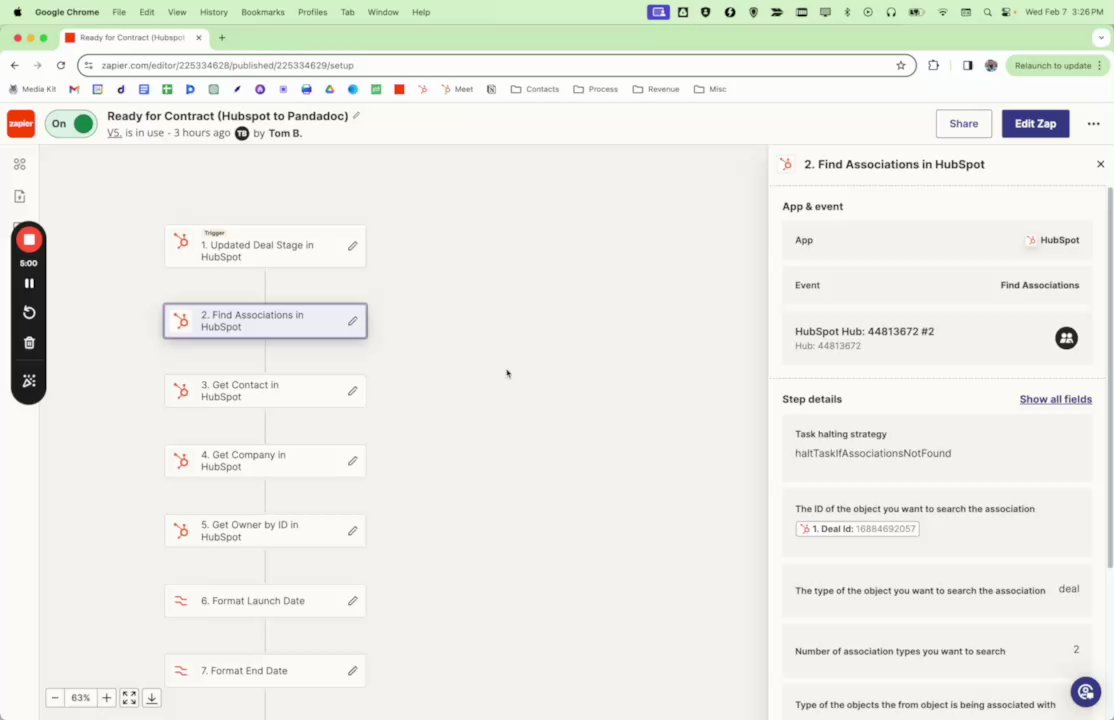Open the file bolt icon in the left sidebar
The width and height of the screenshot is (1114, 720).
click(x=20, y=196)
